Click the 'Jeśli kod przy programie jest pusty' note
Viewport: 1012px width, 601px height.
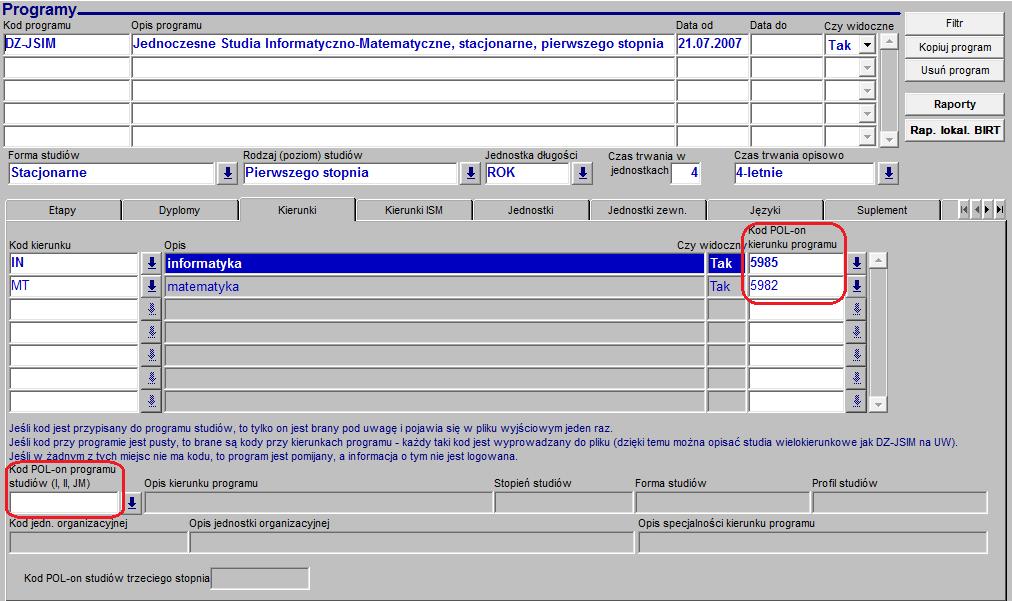click(483, 442)
